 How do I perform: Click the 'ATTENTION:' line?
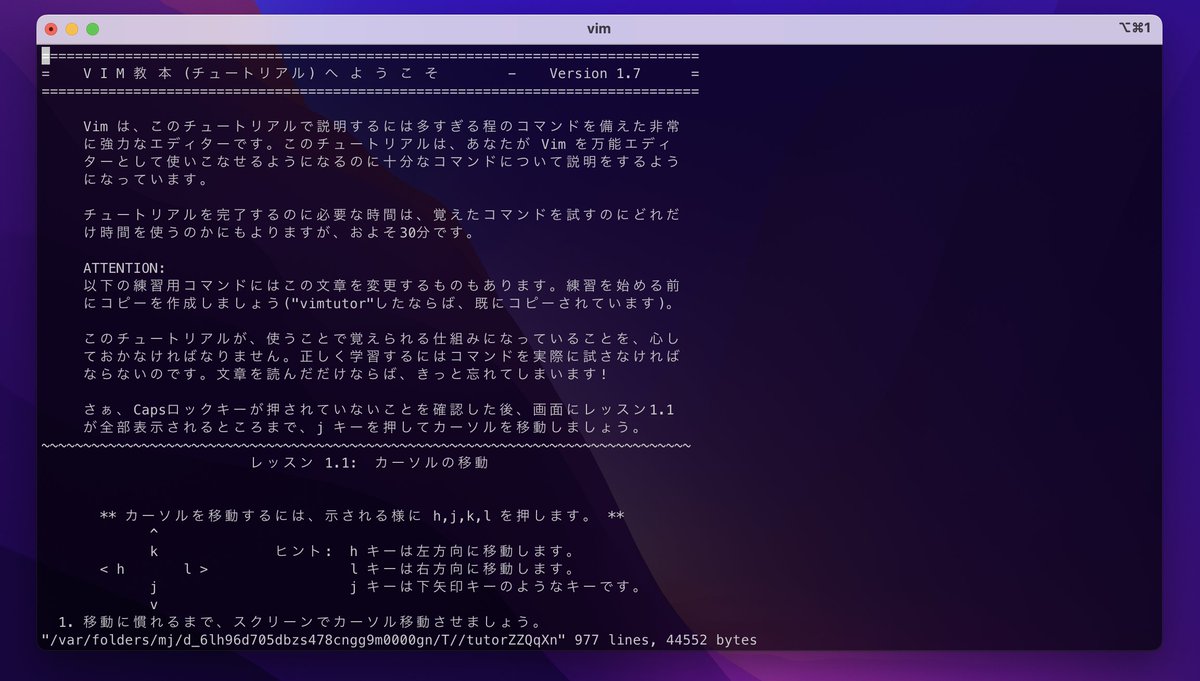(125, 268)
